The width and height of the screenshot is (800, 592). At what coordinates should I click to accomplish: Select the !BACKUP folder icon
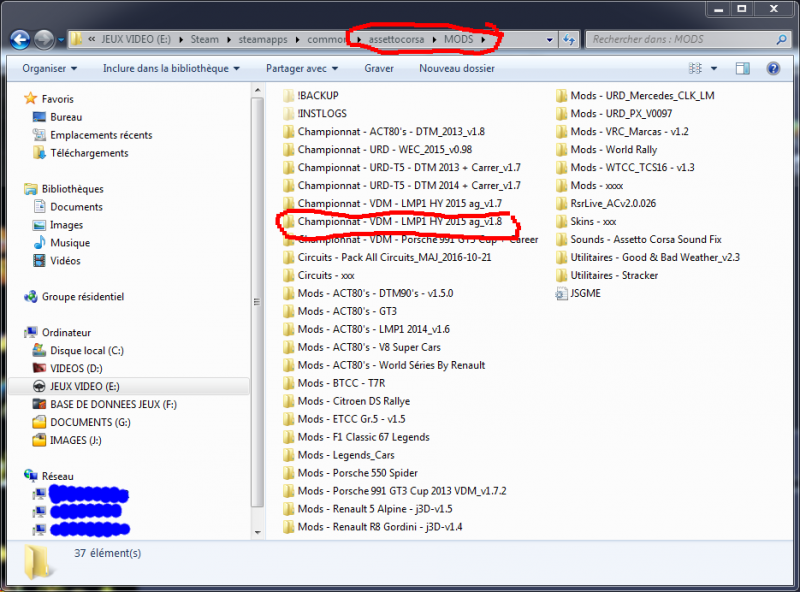[289, 95]
